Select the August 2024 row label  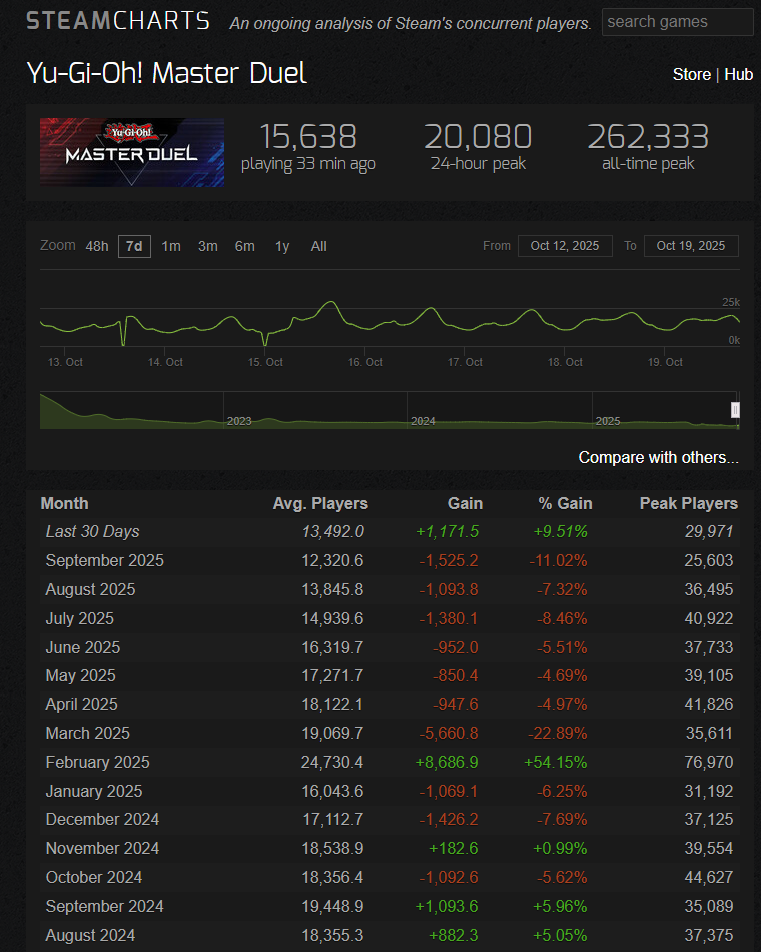pos(90,936)
